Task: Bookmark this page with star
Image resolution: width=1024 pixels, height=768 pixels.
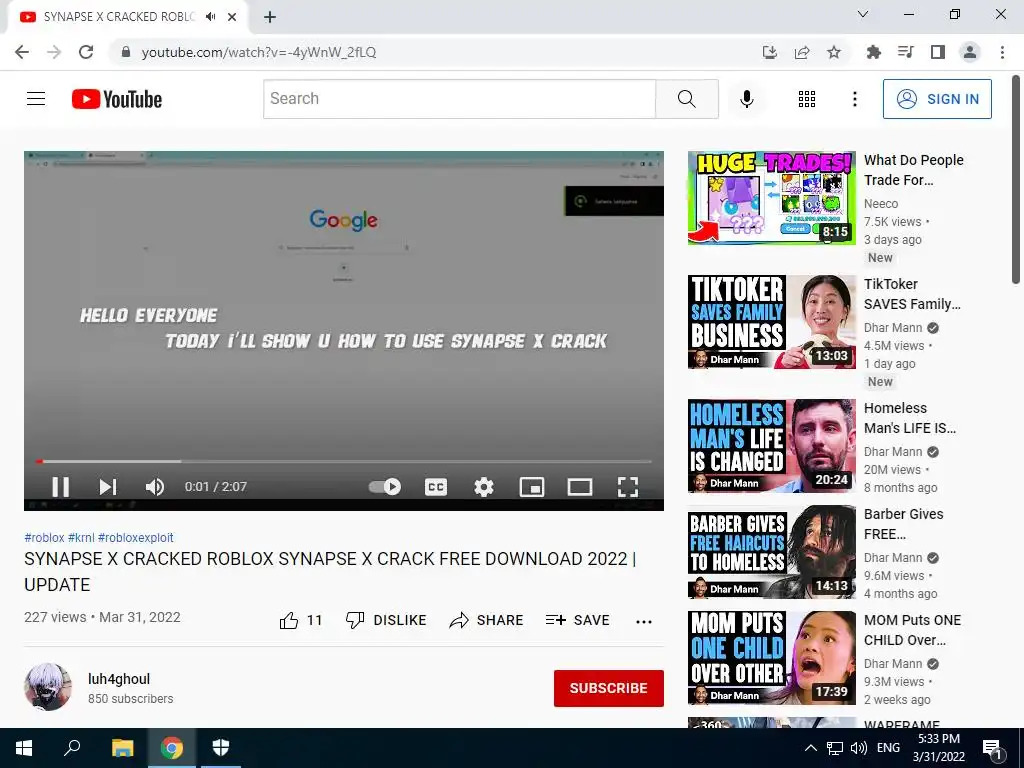Action: pyautogui.click(x=834, y=52)
